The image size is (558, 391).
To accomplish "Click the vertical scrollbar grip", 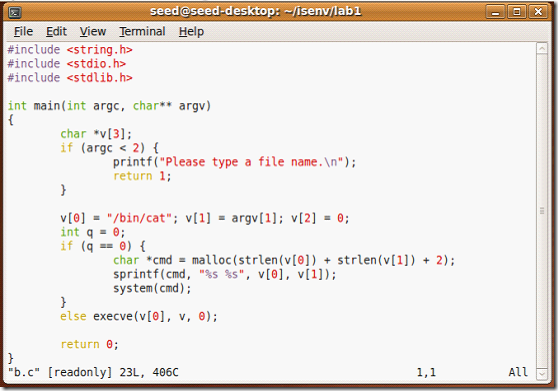I will coord(542,211).
